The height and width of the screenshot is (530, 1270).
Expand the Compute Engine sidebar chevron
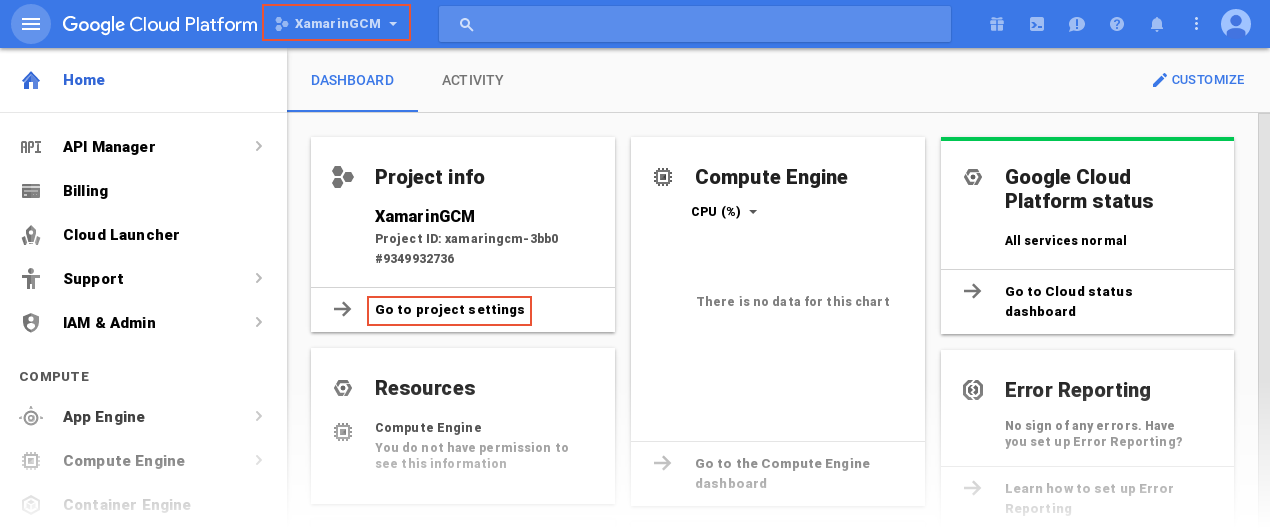(x=259, y=461)
